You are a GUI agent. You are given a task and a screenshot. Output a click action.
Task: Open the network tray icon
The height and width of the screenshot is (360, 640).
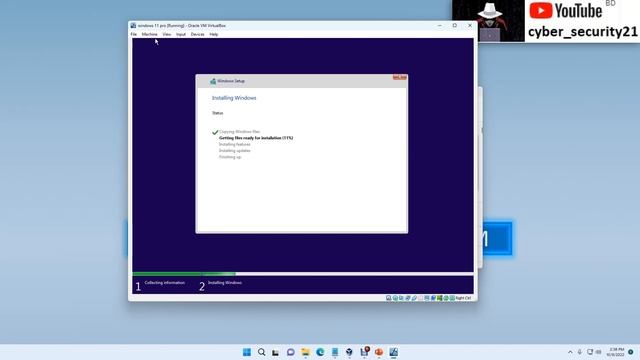[590, 352]
